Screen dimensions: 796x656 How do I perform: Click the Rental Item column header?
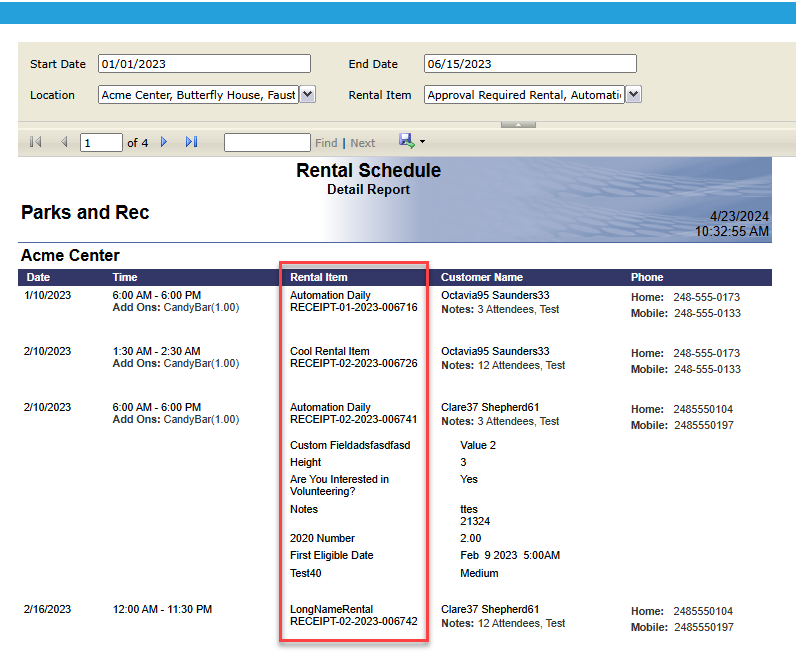click(x=319, y=277)
